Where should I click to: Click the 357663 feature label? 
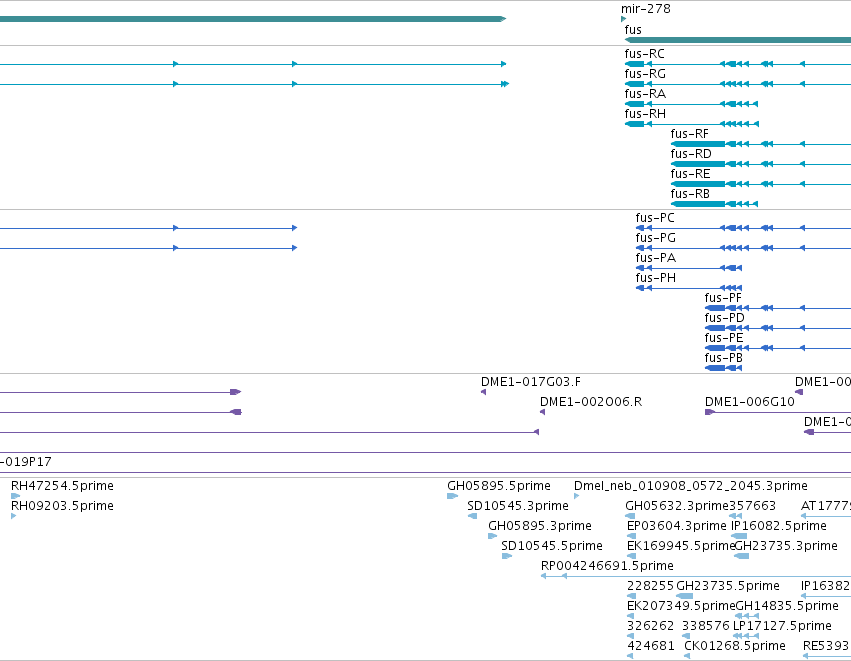click(752, 506)
